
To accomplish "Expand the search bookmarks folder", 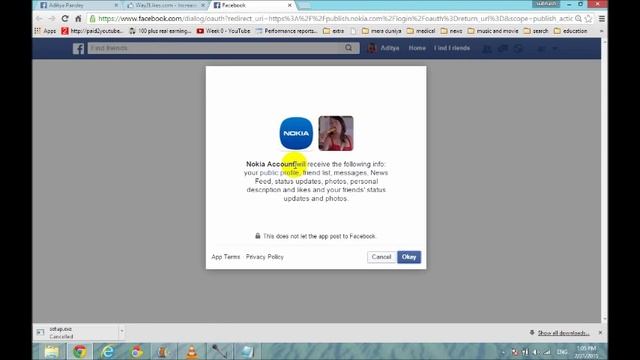I will 536,31.
